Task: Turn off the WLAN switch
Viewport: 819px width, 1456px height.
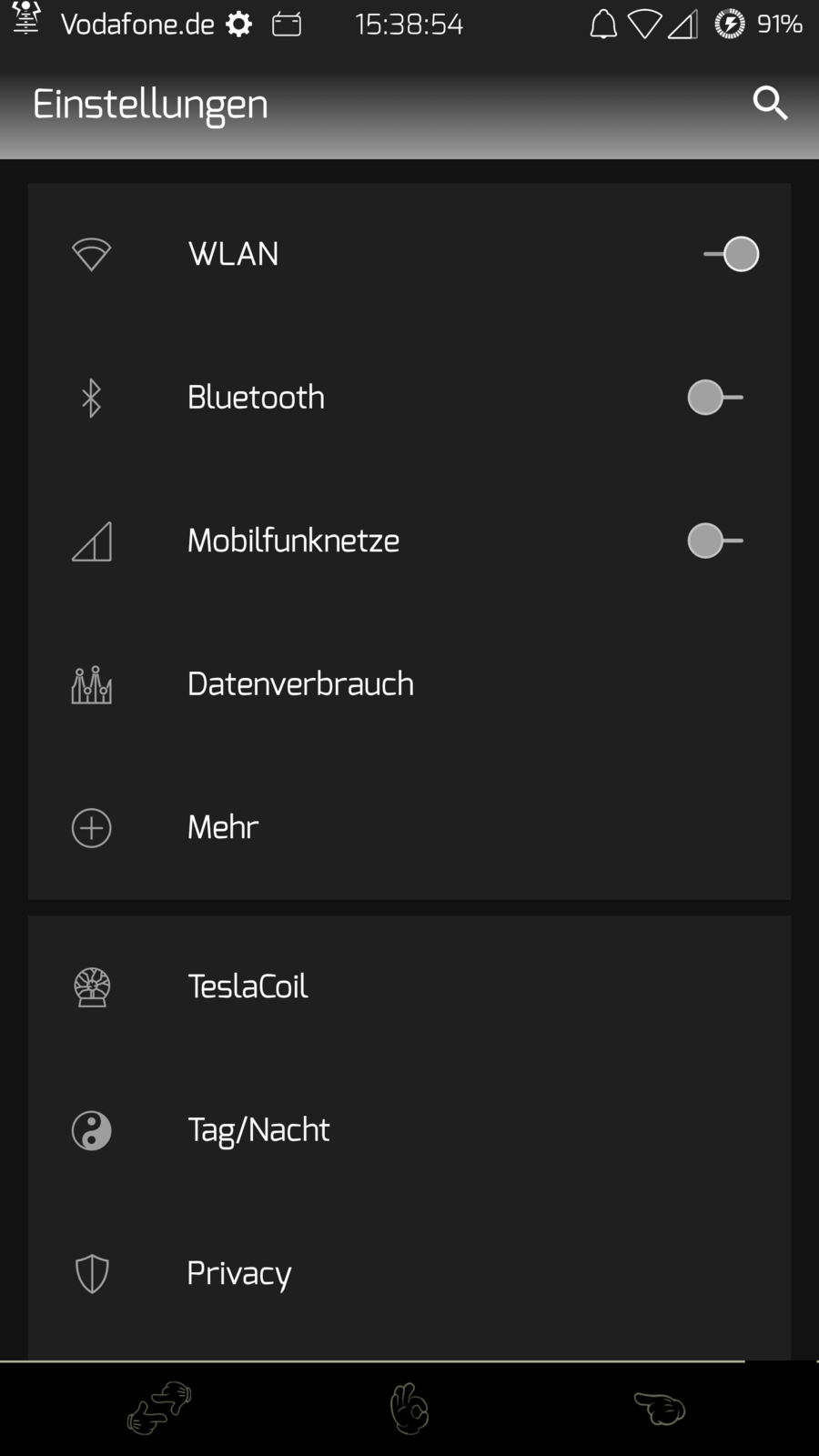Action: point(732,254)
